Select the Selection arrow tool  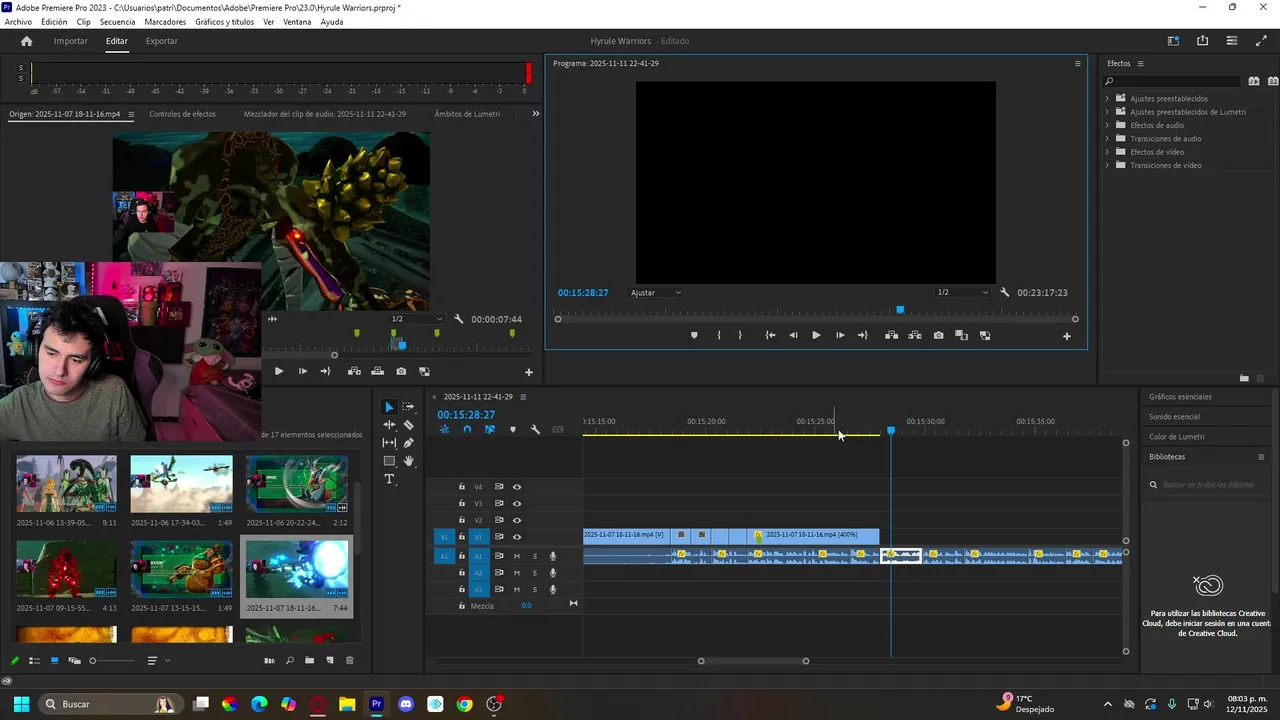click(389, 407)
